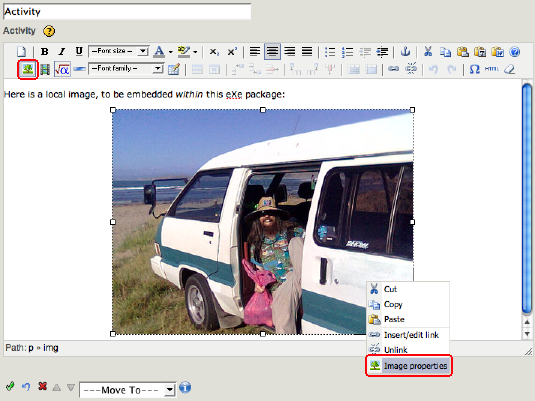Click Paste as plain text icon

(480, 52)
